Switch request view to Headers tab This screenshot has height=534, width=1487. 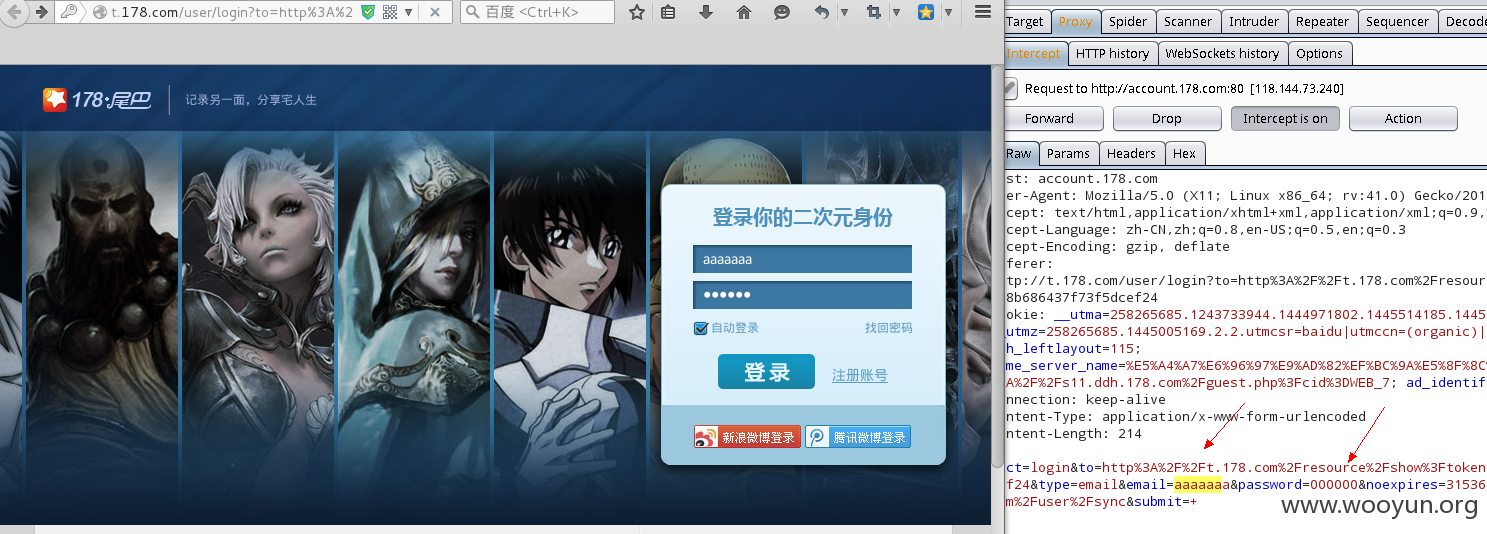coord(1131,153)
